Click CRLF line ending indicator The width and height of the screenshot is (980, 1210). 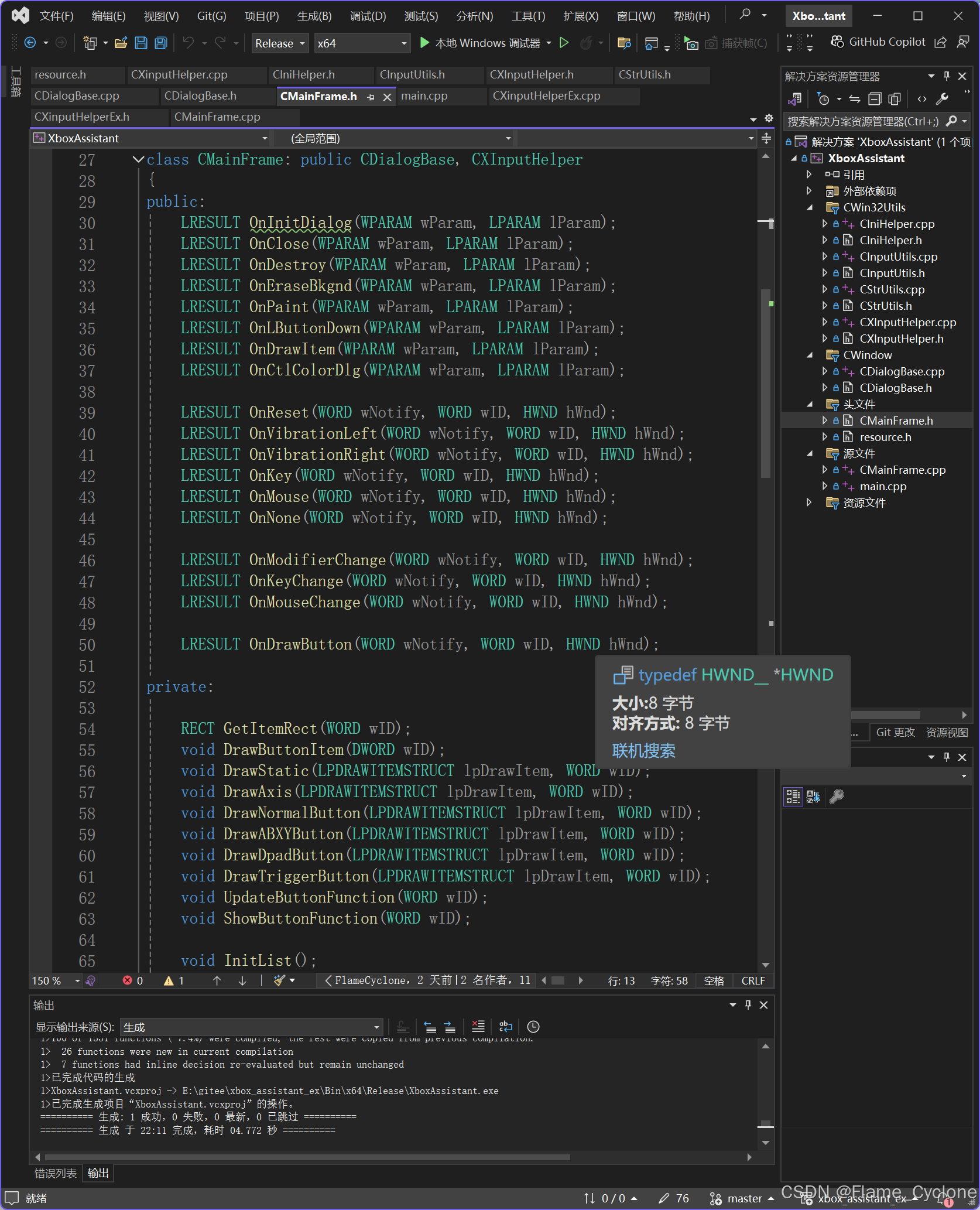753,980
